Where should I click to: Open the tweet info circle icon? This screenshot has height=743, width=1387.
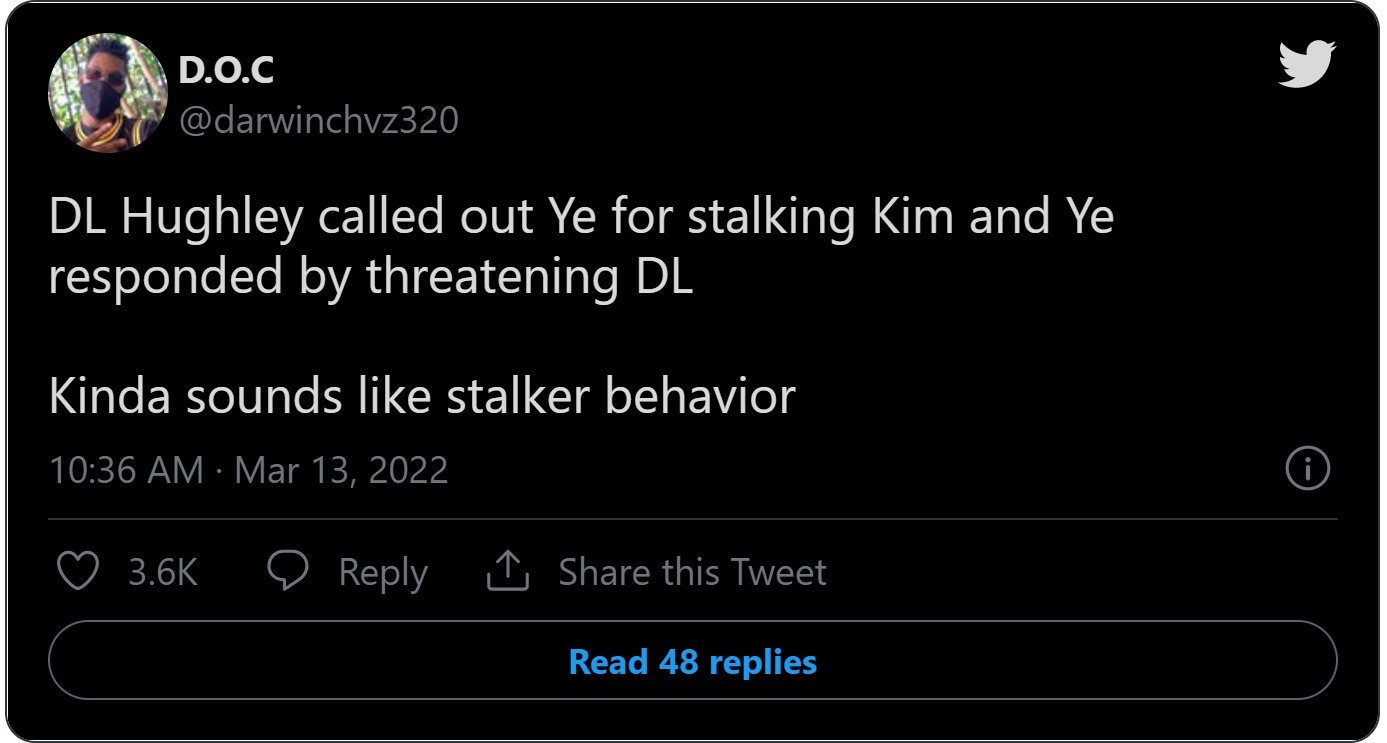tap(1307, 469)
